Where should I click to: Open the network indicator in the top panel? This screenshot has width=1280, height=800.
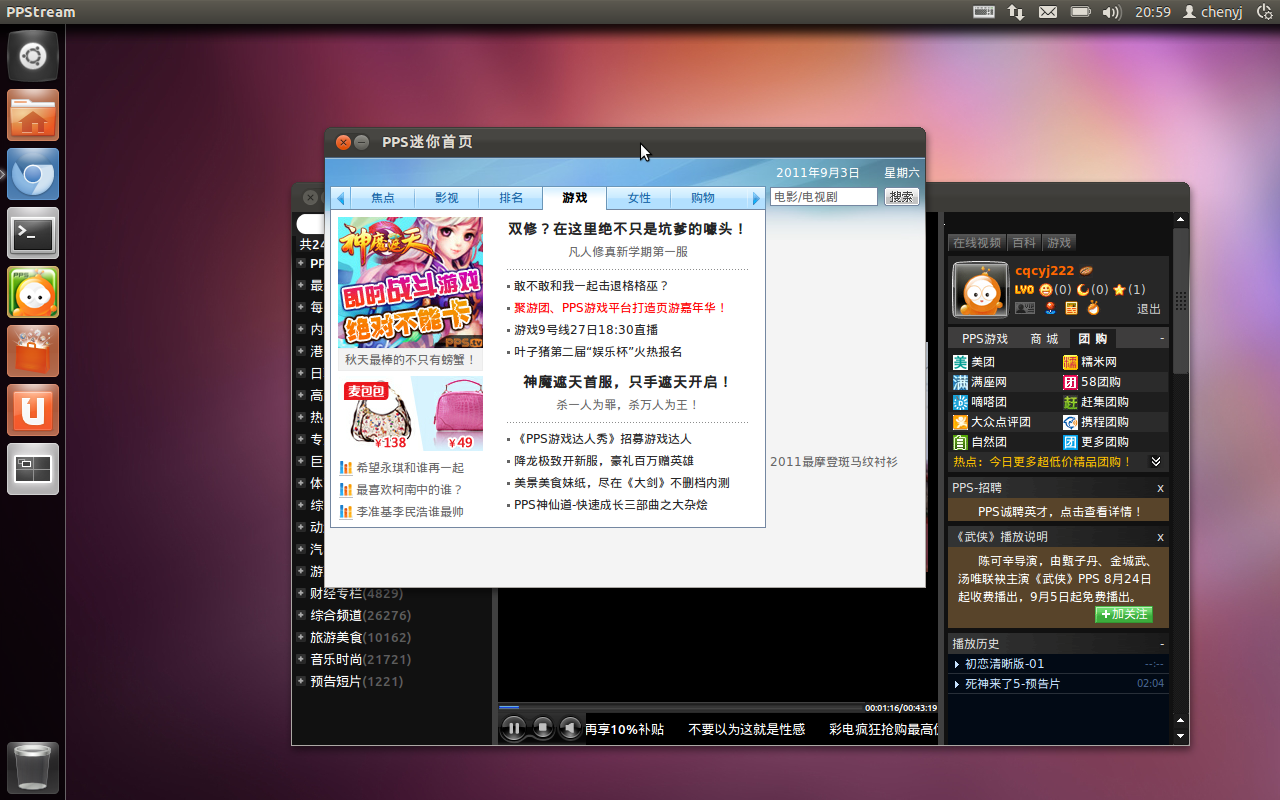pyautogui.click(x=1016, y=12)
